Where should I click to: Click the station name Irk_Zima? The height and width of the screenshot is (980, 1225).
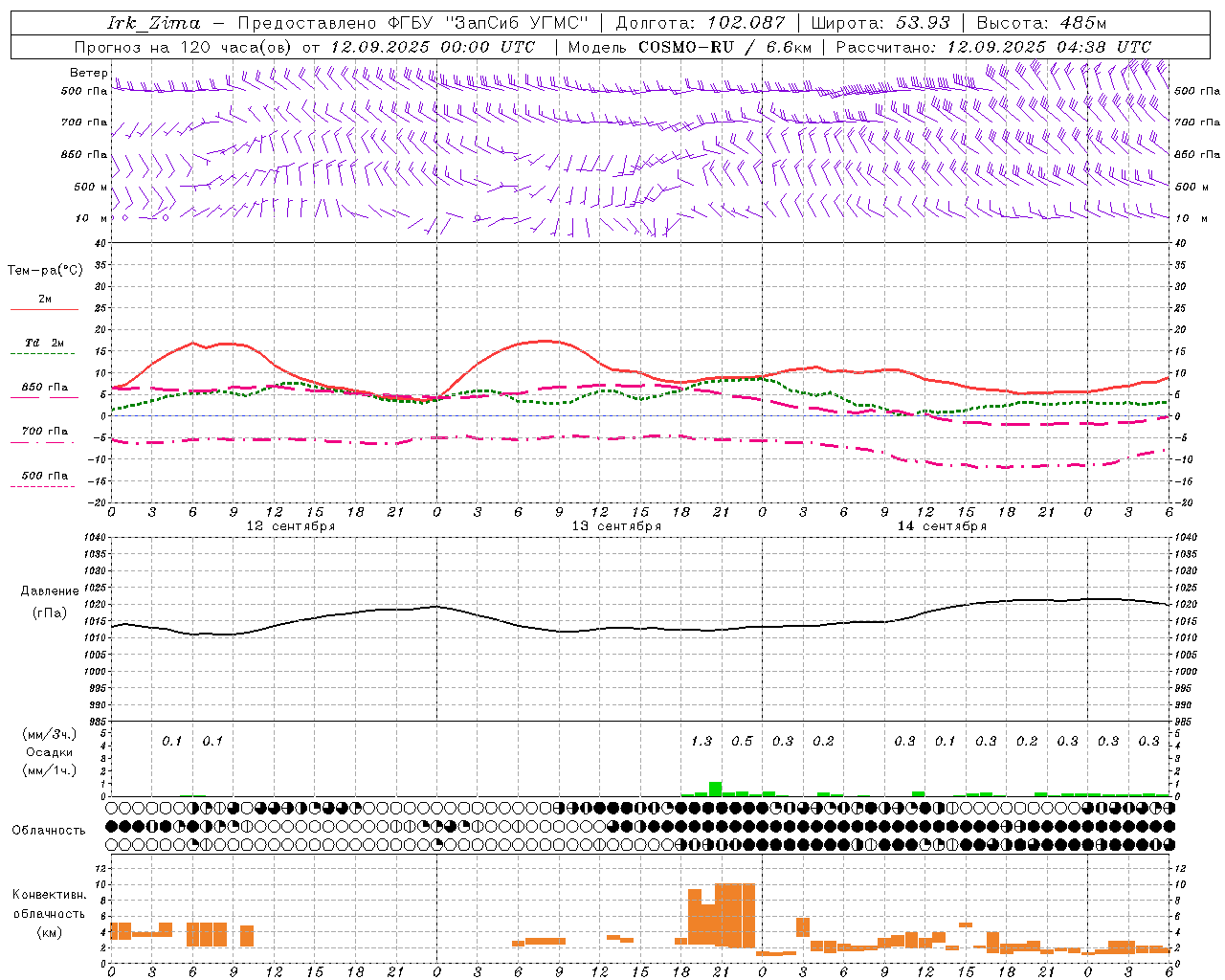click(x=154, y=23)
